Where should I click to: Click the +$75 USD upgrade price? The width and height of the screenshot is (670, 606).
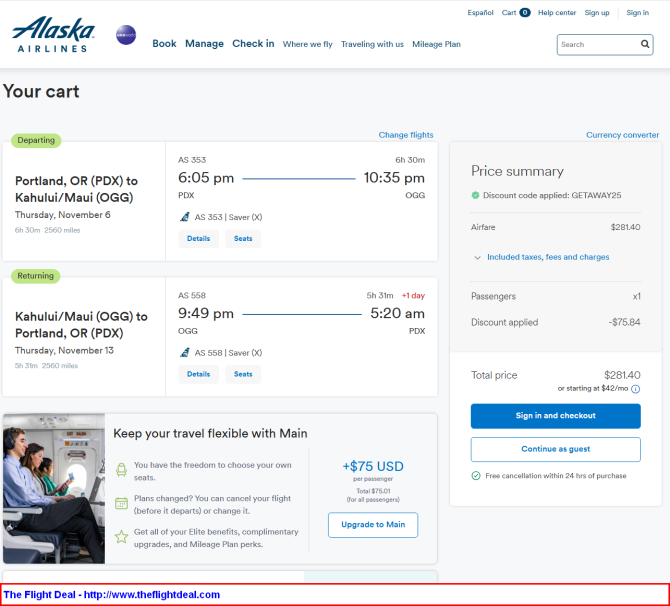[x=373, y=466]
